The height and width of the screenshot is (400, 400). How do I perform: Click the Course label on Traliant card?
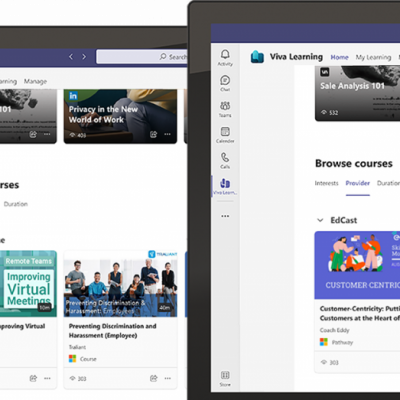point(88,359)
